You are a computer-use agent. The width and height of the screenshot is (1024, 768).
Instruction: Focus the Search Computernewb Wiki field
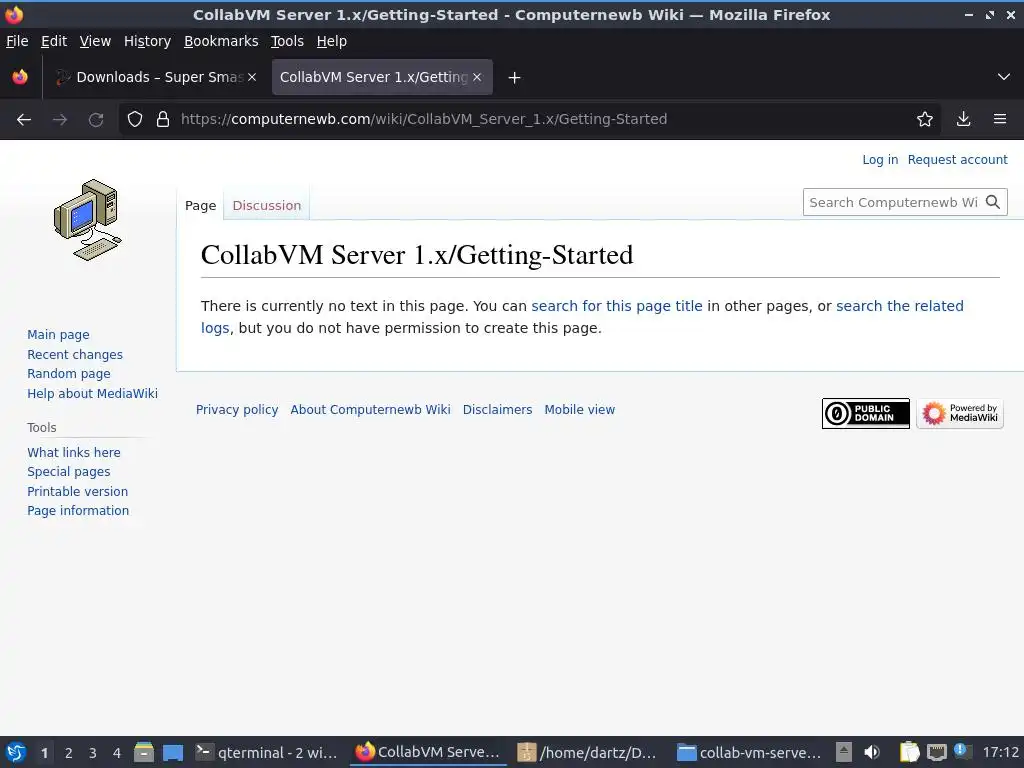(893, 202)
